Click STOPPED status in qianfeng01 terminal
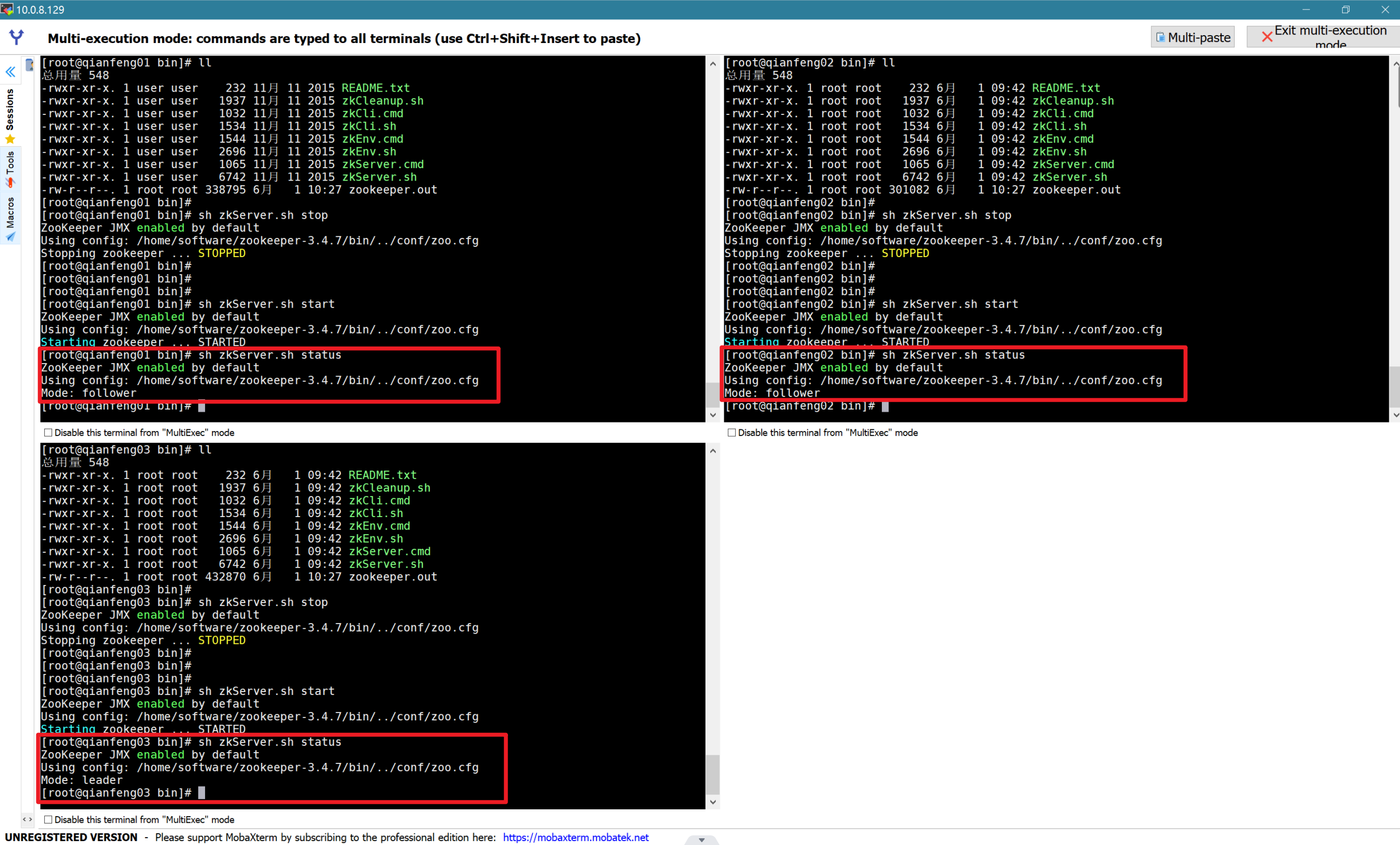The width and height of the screenshot is (1400, 845). 221,253
